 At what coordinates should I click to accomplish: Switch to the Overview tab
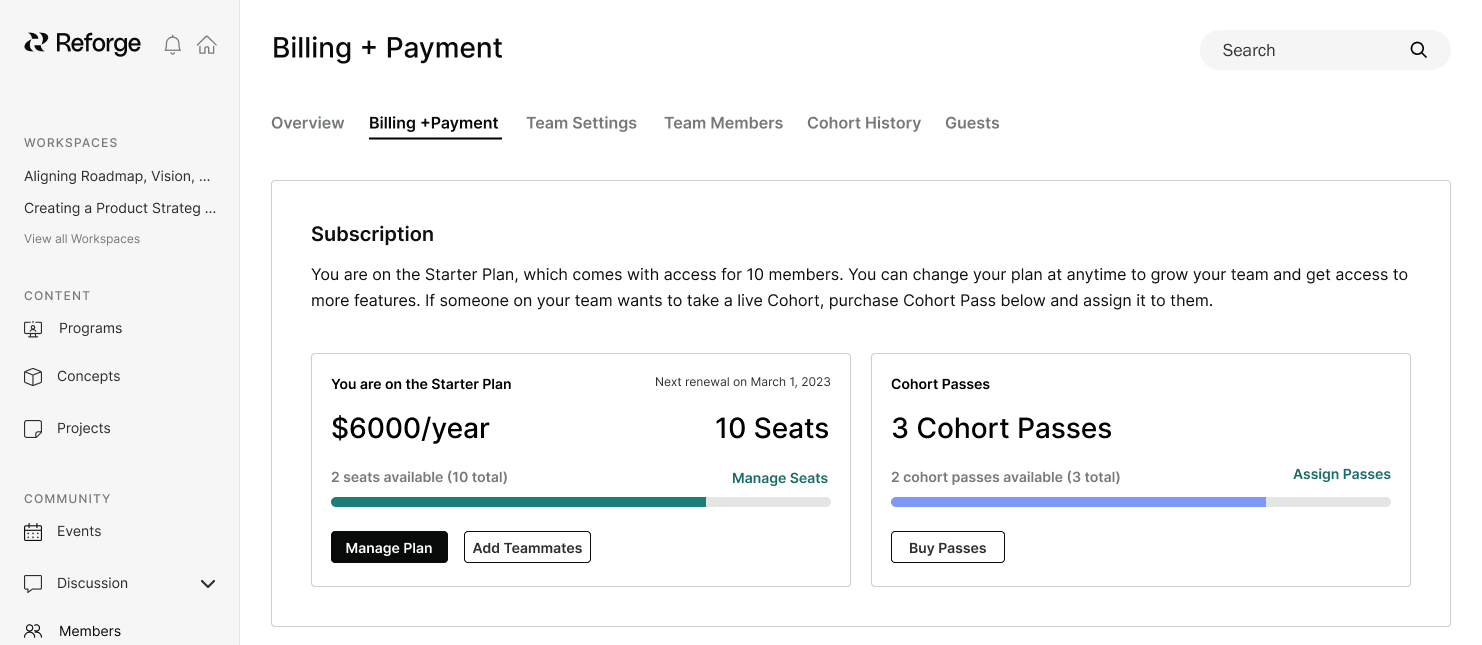click(308, 123)
